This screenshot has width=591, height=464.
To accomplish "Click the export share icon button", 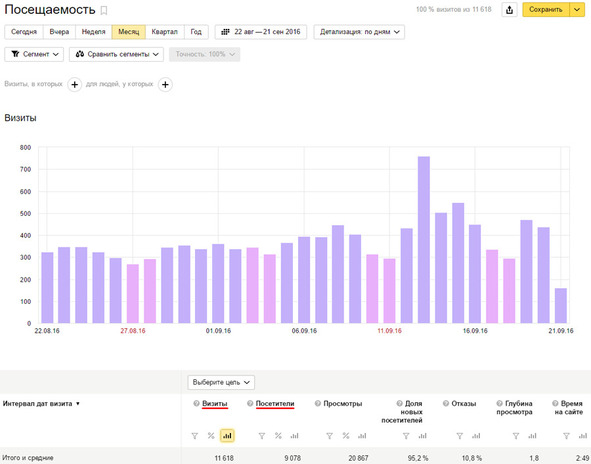I will tap(509, 10).
